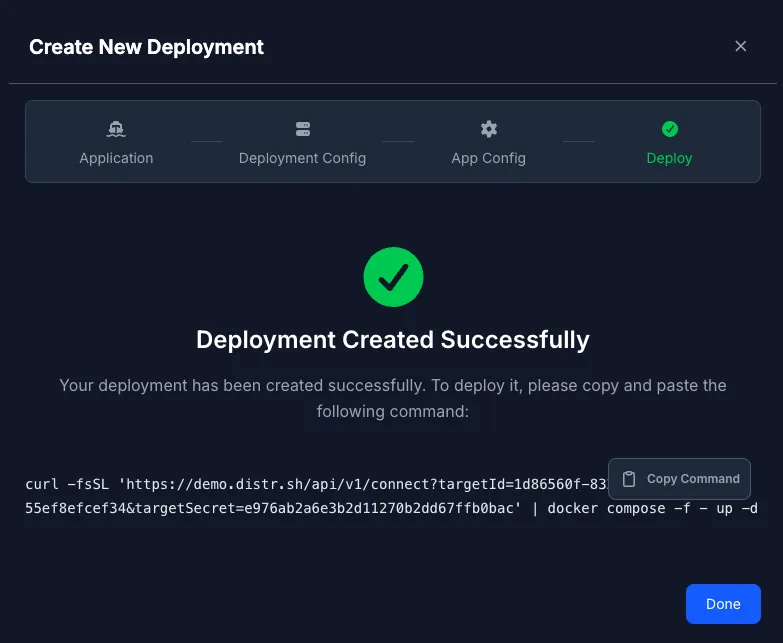783x643 pixels.
Task: Go to the App Config step label
Action: (x=488, y=158)
